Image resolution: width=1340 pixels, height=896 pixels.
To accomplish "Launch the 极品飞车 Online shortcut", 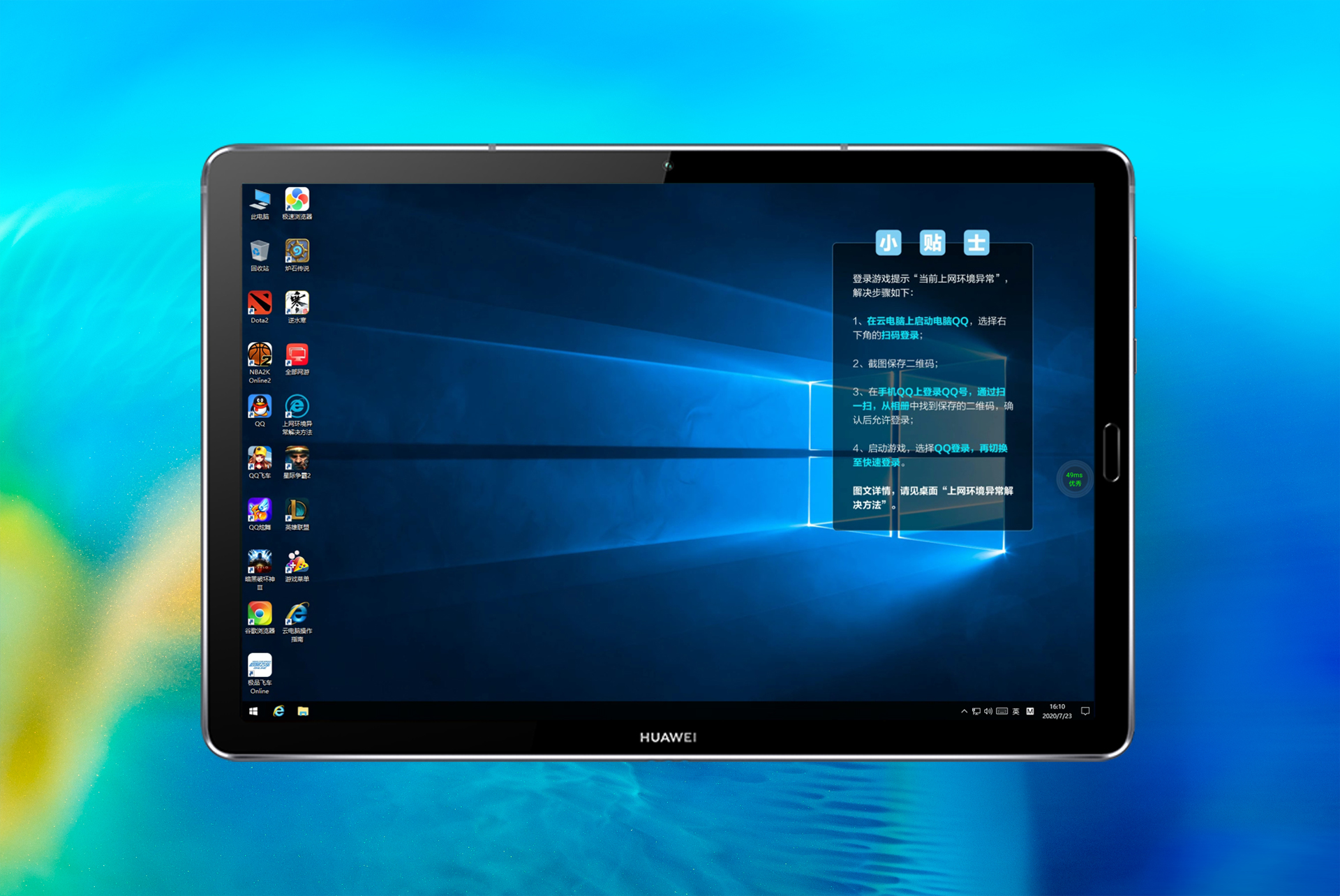I will [x=260, y=674].
